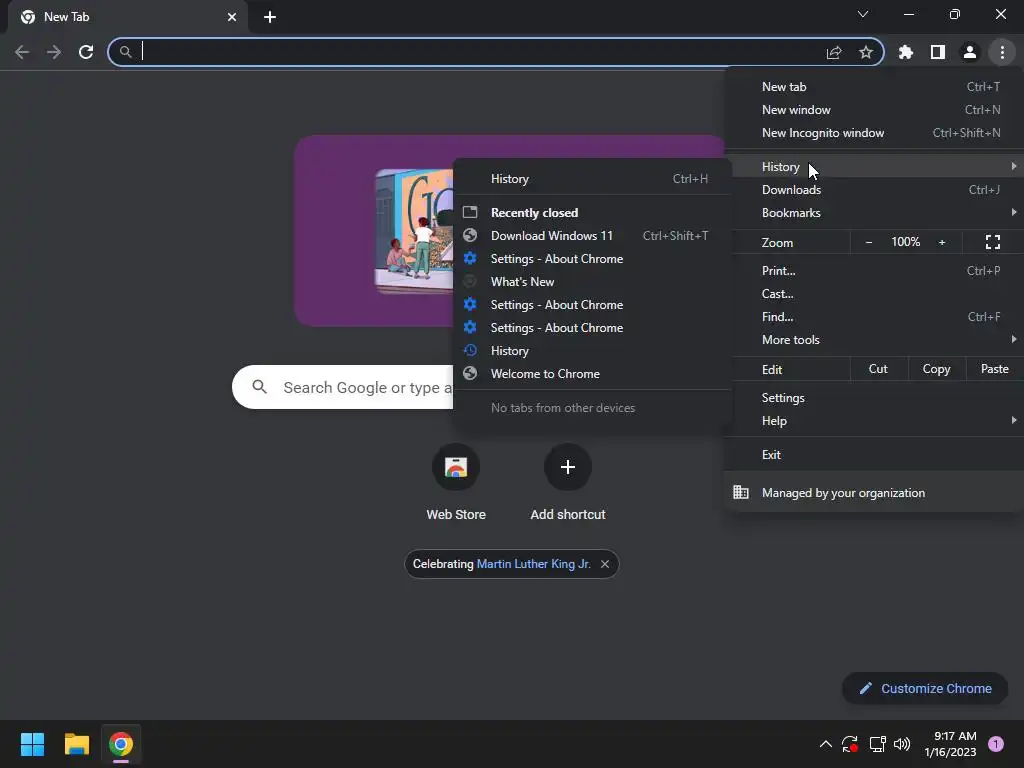Choose Find... in the Chrome menu

[x=874, y=317]
